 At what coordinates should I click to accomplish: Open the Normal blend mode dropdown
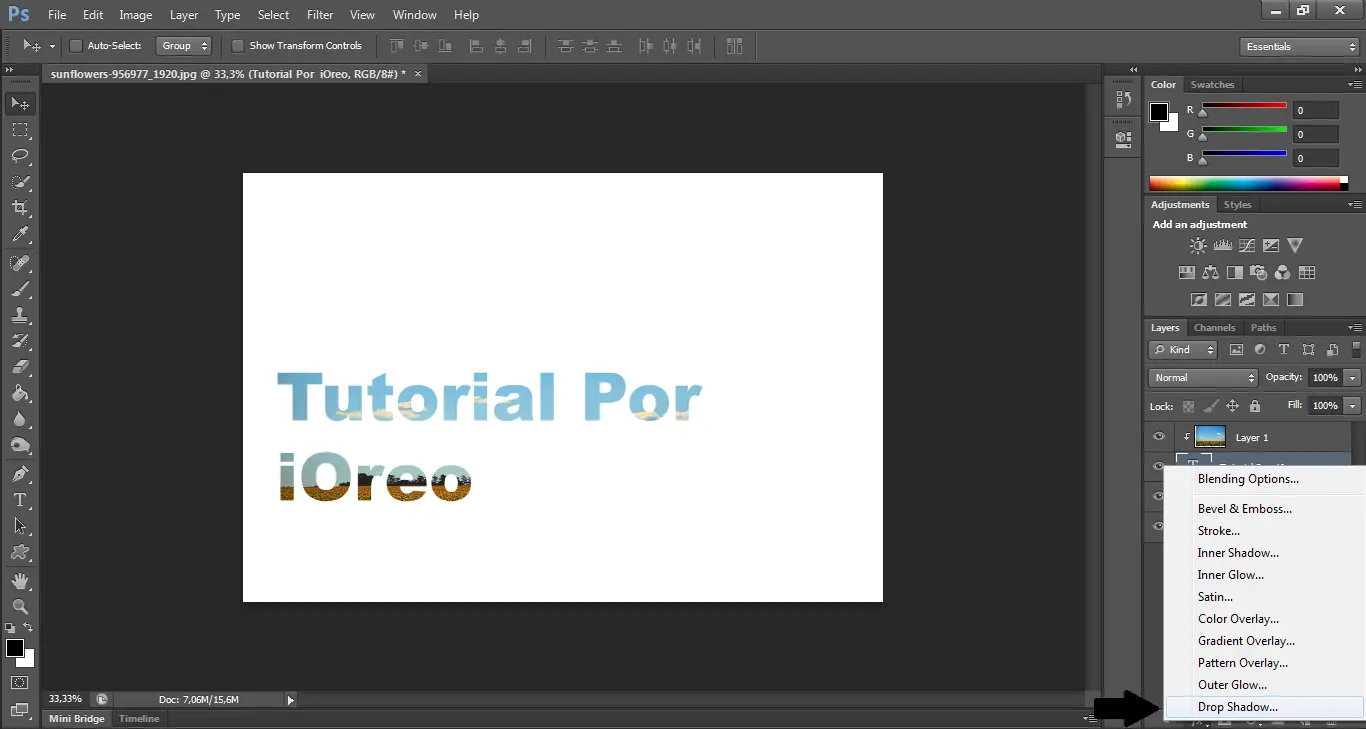coord(1204,378)
